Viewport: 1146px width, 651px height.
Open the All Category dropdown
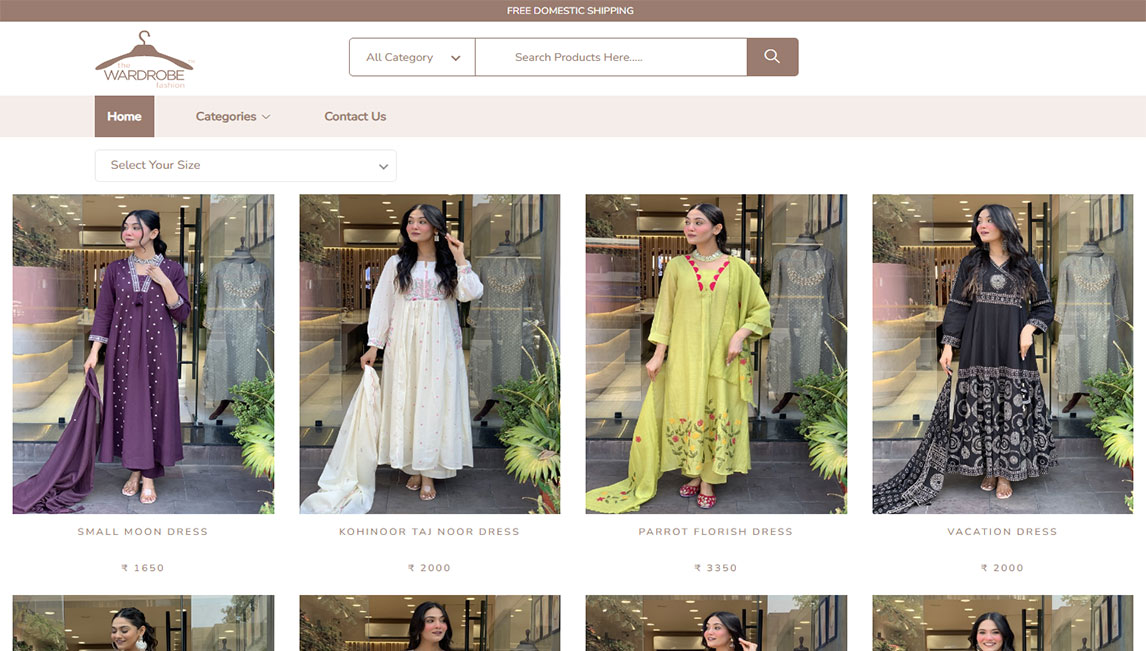point(412,57)
